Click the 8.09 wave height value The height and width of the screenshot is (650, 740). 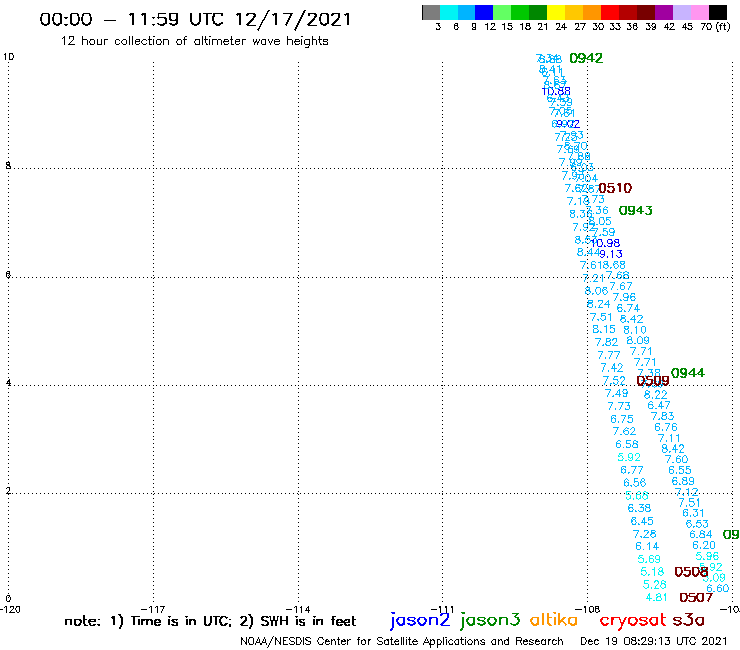pyautogui.click(x=638, y=340)
